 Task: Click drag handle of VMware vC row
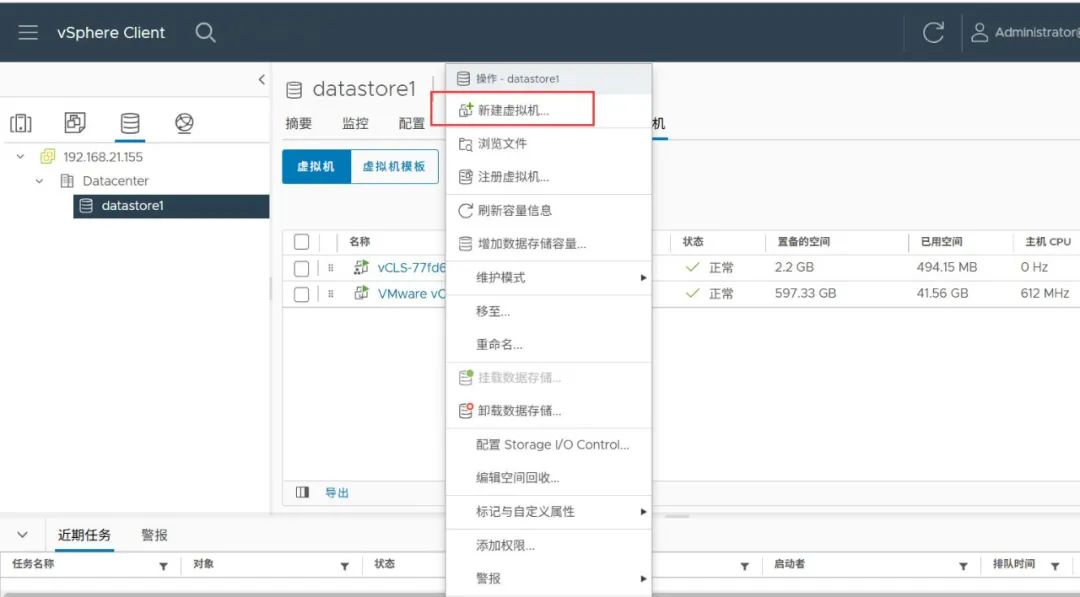click(331, 294)
